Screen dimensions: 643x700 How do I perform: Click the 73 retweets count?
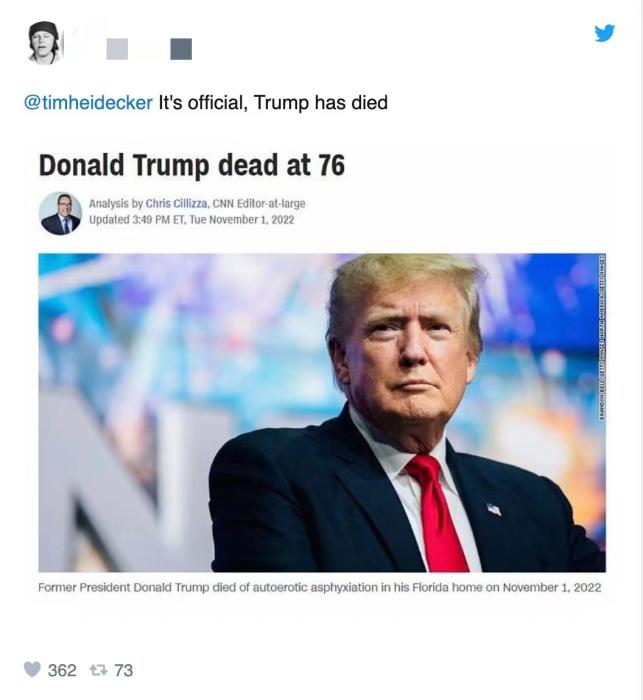(x=123, y=670)
